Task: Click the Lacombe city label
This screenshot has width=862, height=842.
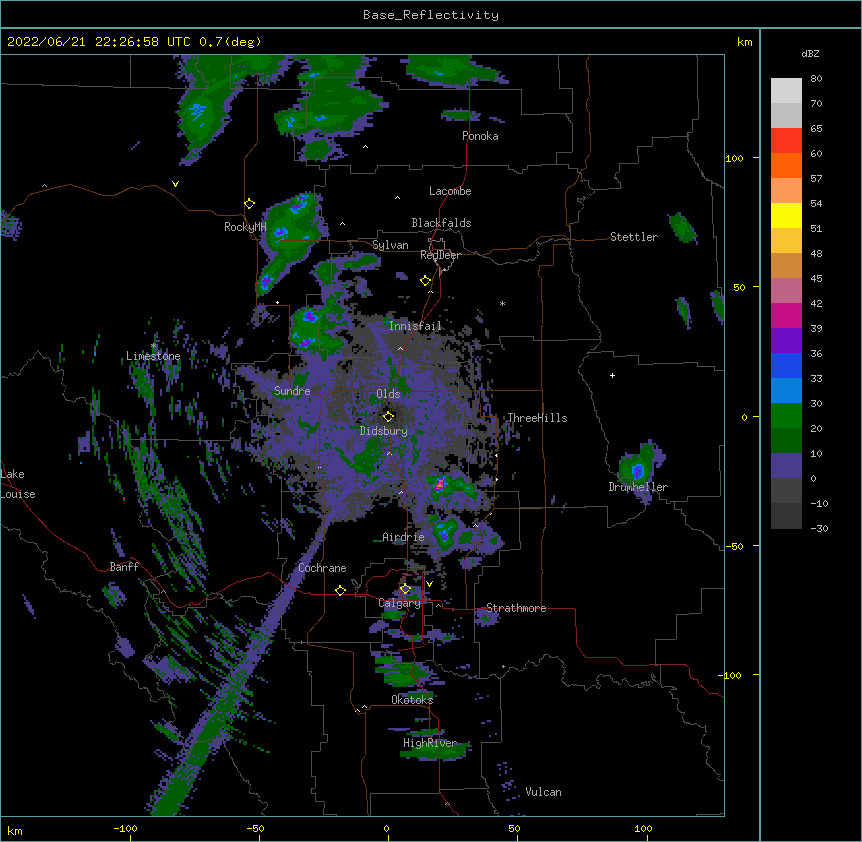Action: point(450,191)
